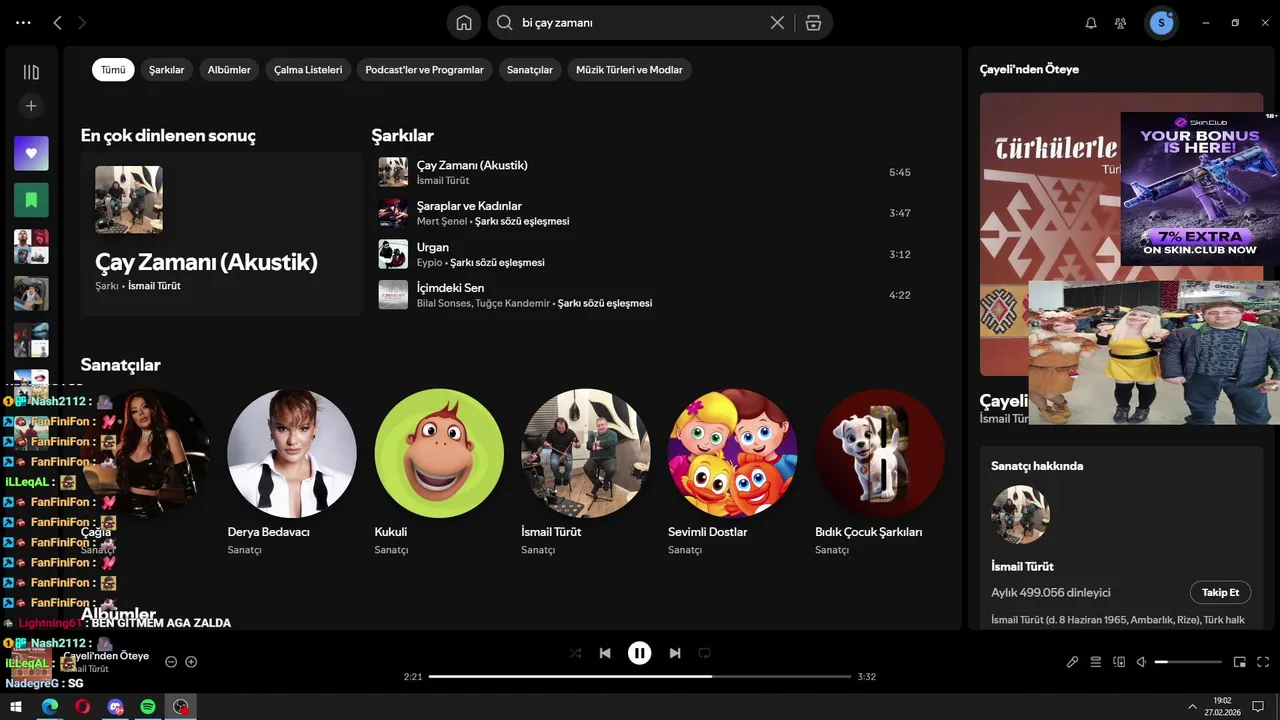Open Derya Bedavacı artist card

292,472
